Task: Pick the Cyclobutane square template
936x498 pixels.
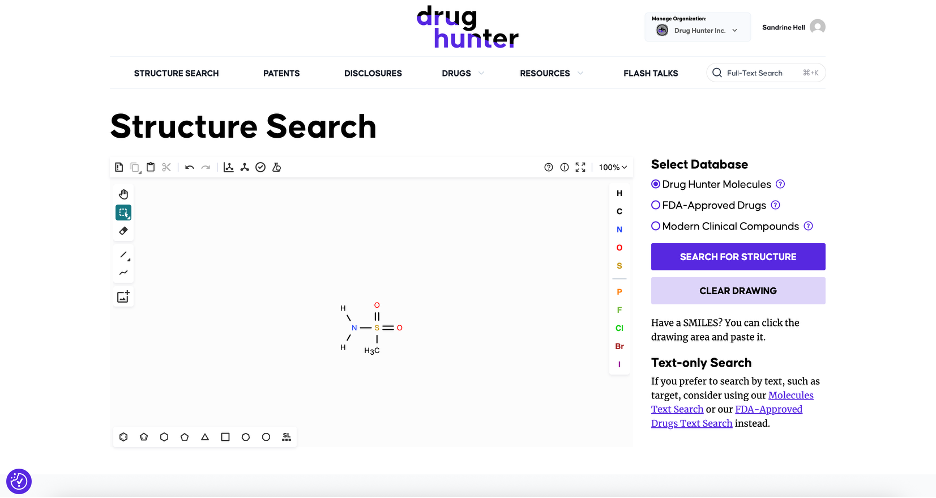Action: [x=225, y=437]
